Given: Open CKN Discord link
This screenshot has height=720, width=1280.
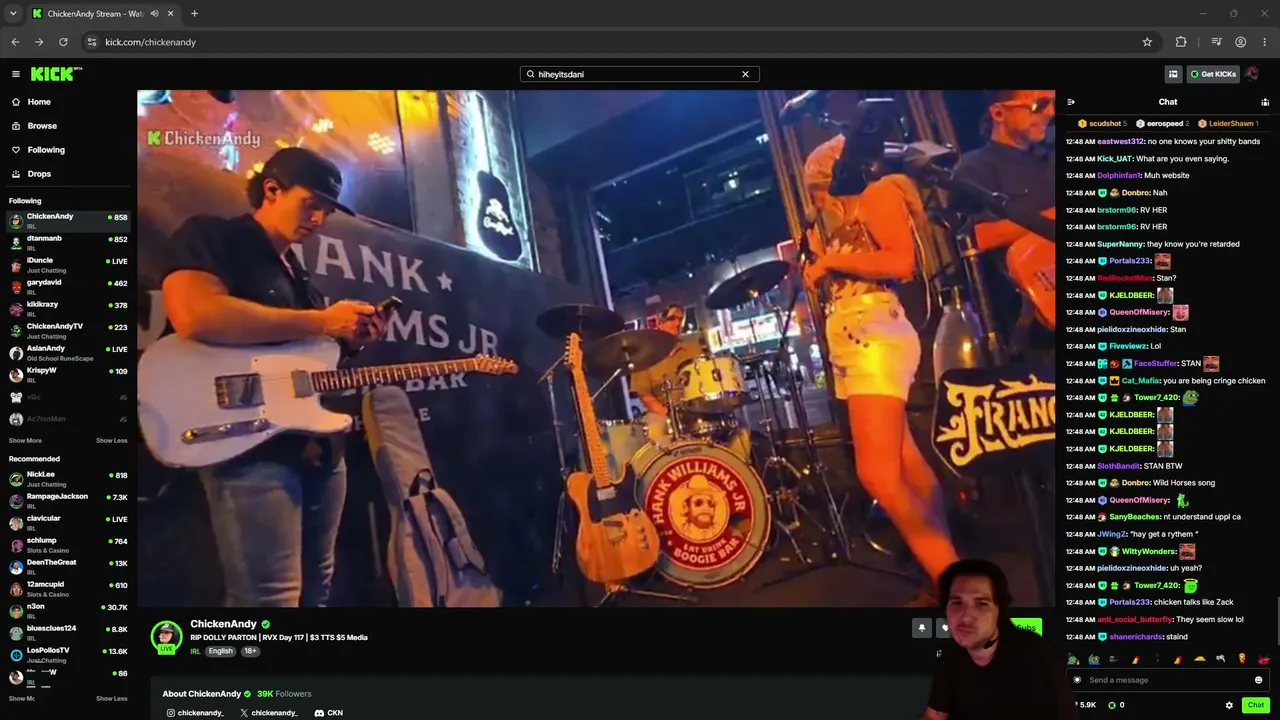Looking at the screenshot, I should pyautogui.click(x=329, y=713).
